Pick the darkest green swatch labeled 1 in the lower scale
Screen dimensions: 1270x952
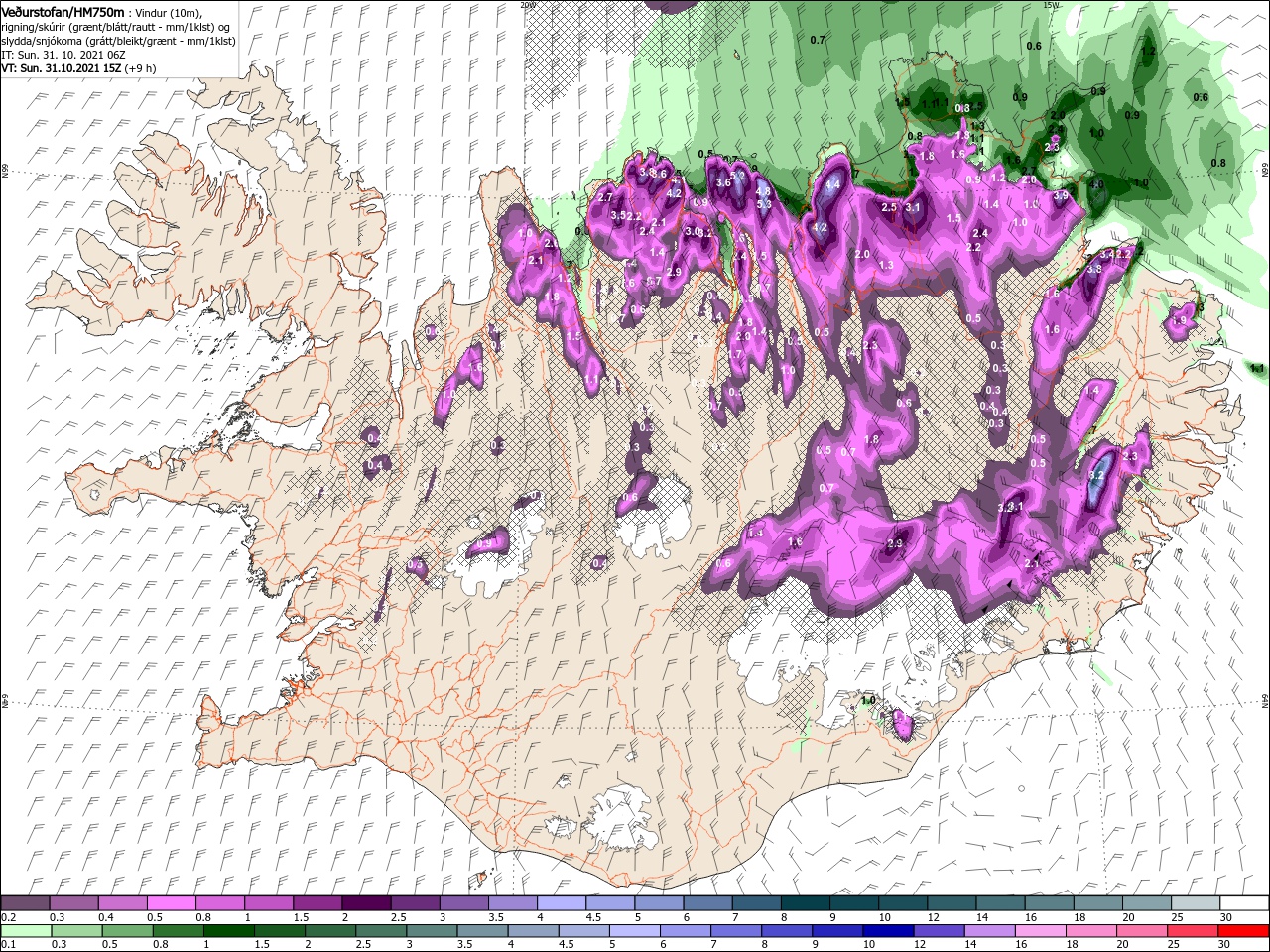228,930
